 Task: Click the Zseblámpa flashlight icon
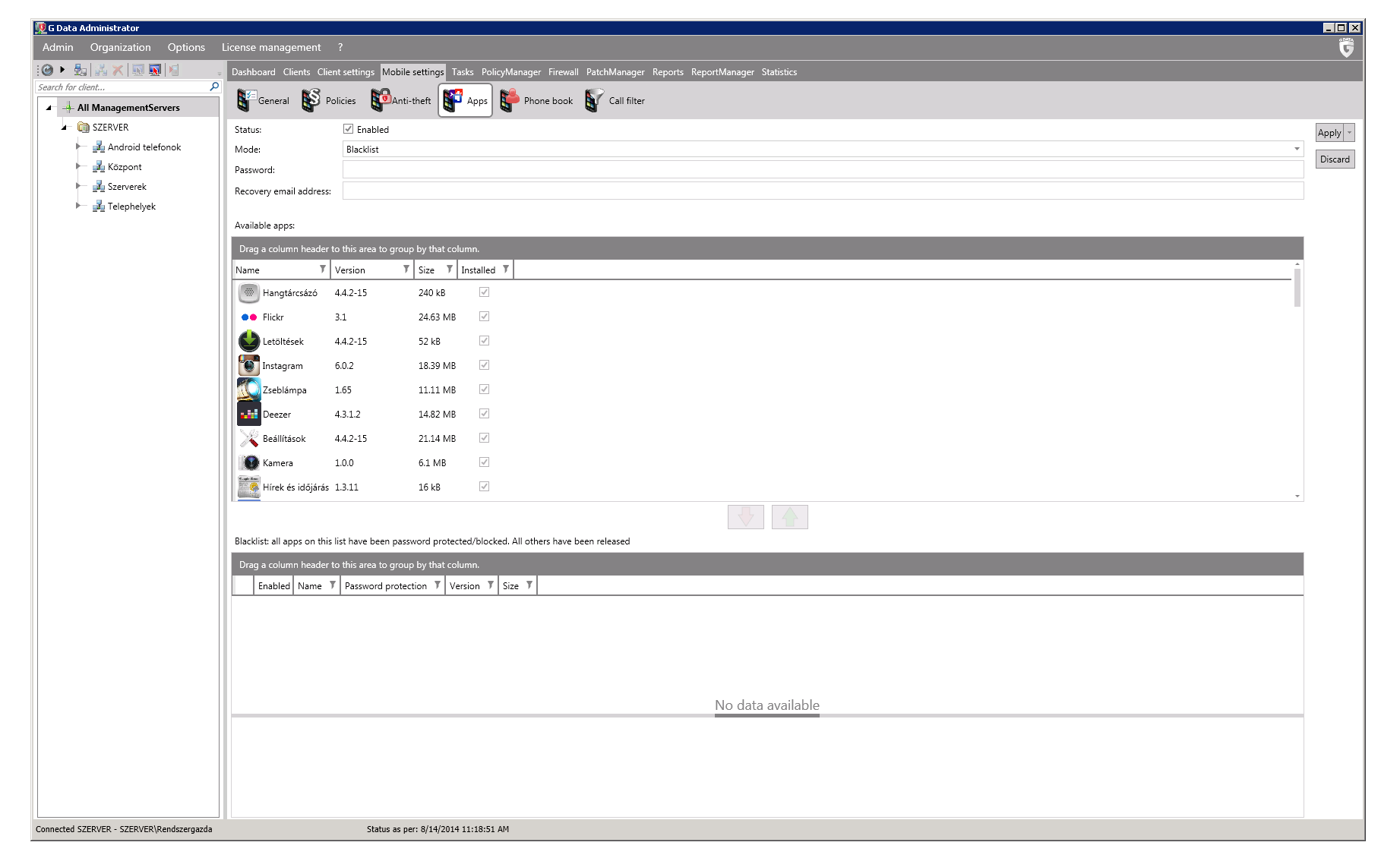pyautogui.click(x=248, y=389)
